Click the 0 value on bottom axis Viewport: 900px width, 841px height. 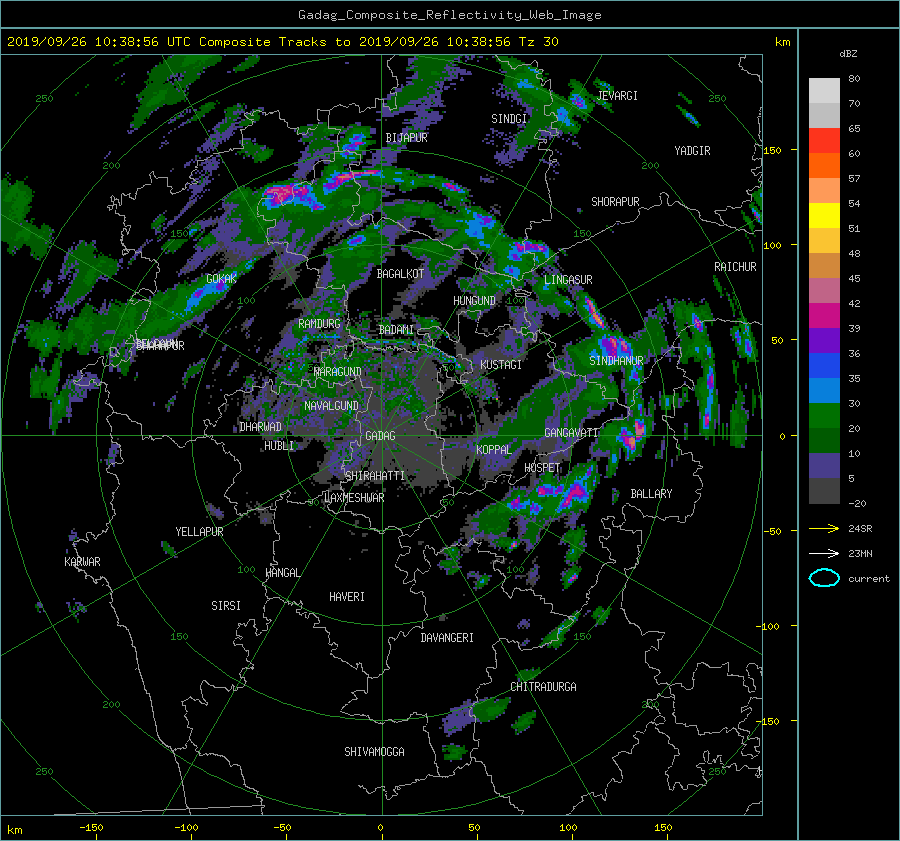click(x=380, y=828)
